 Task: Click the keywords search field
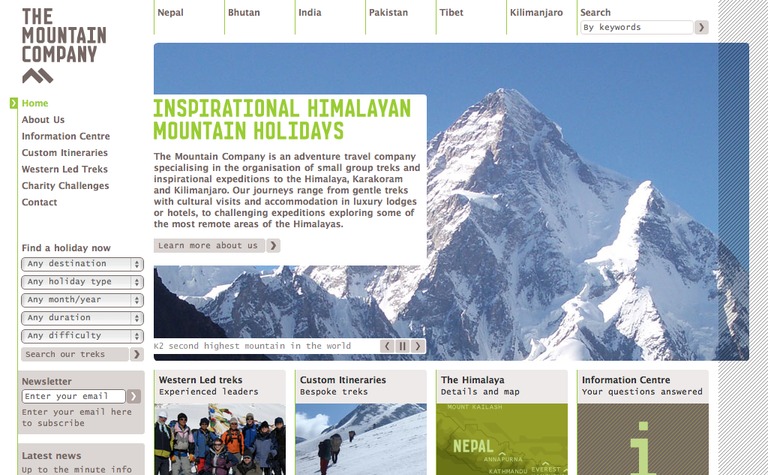(x=637, y=27)
